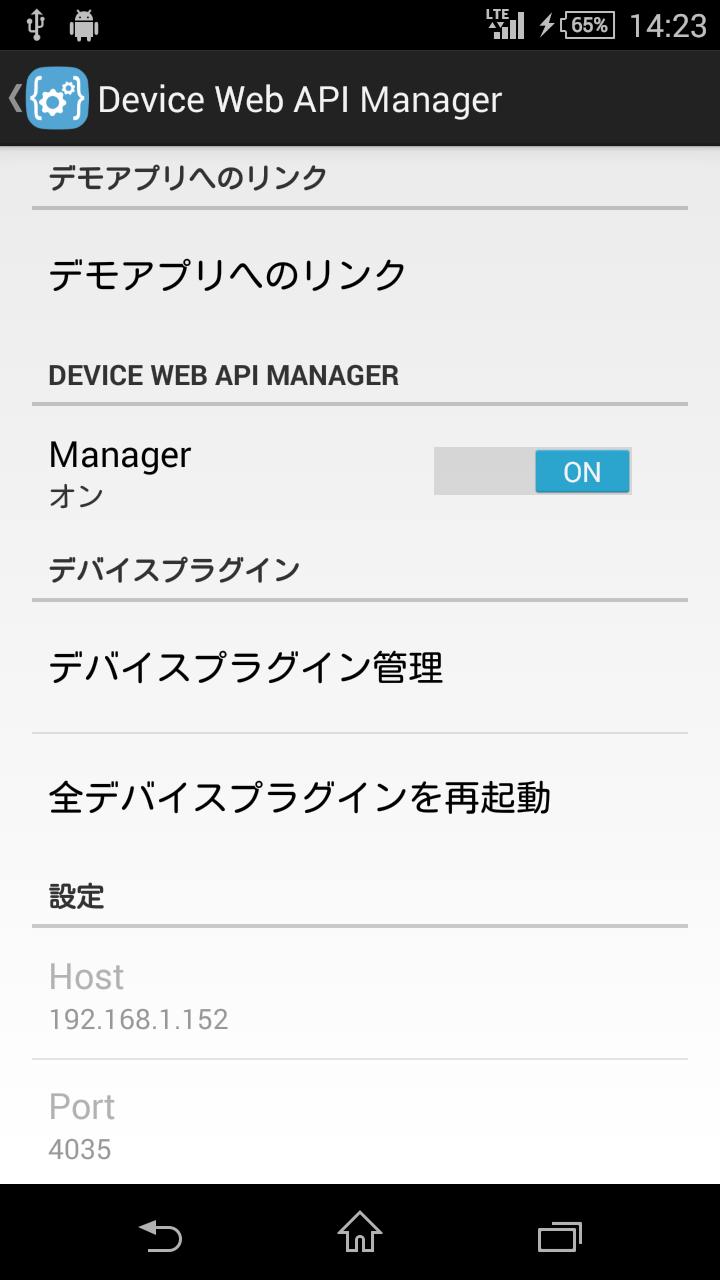The image size is (720, 1280).
Task: Tap the 設定 section header
Action: coord(77,896)
